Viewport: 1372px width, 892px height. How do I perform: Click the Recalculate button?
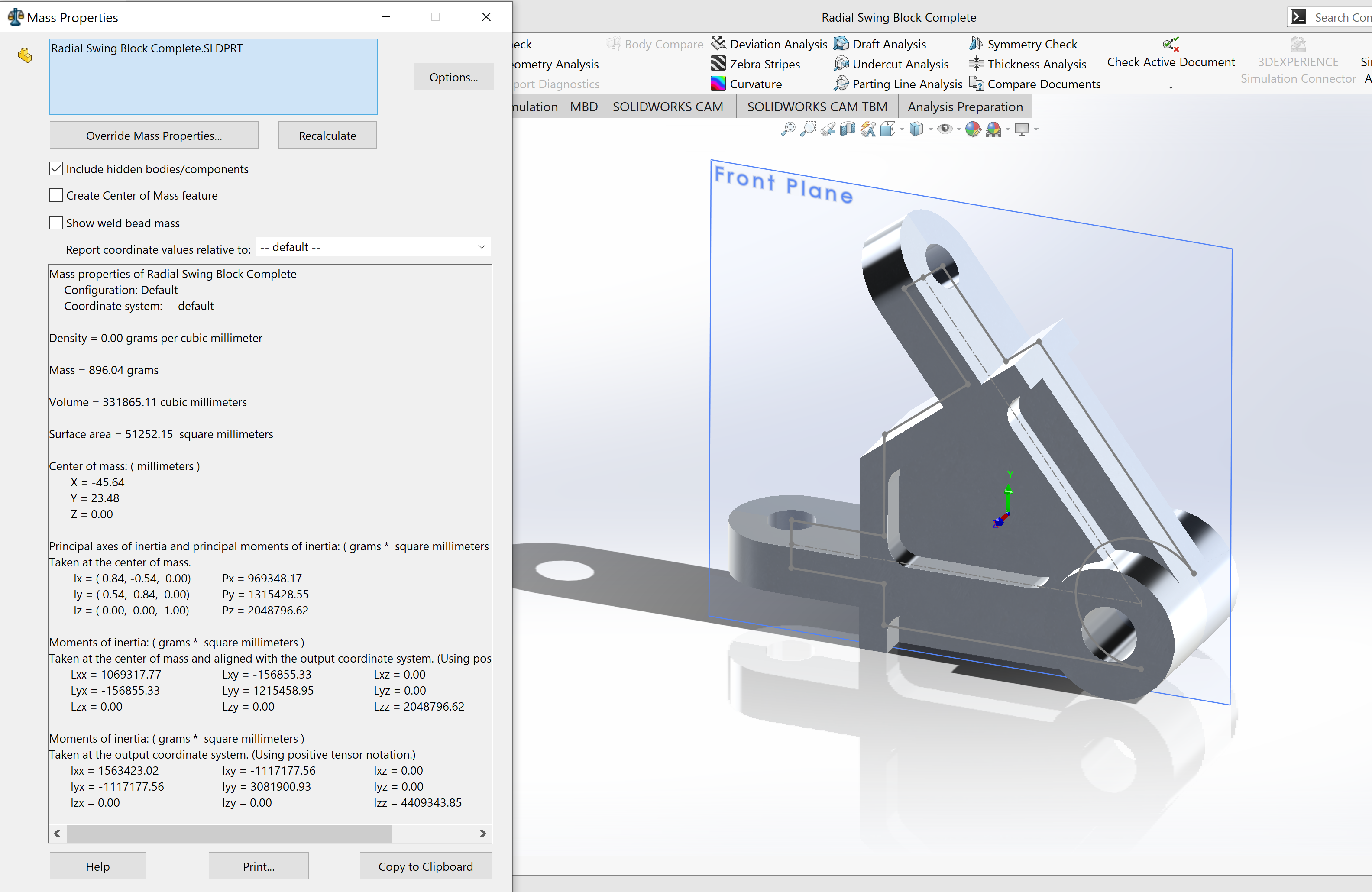[327, 136]
